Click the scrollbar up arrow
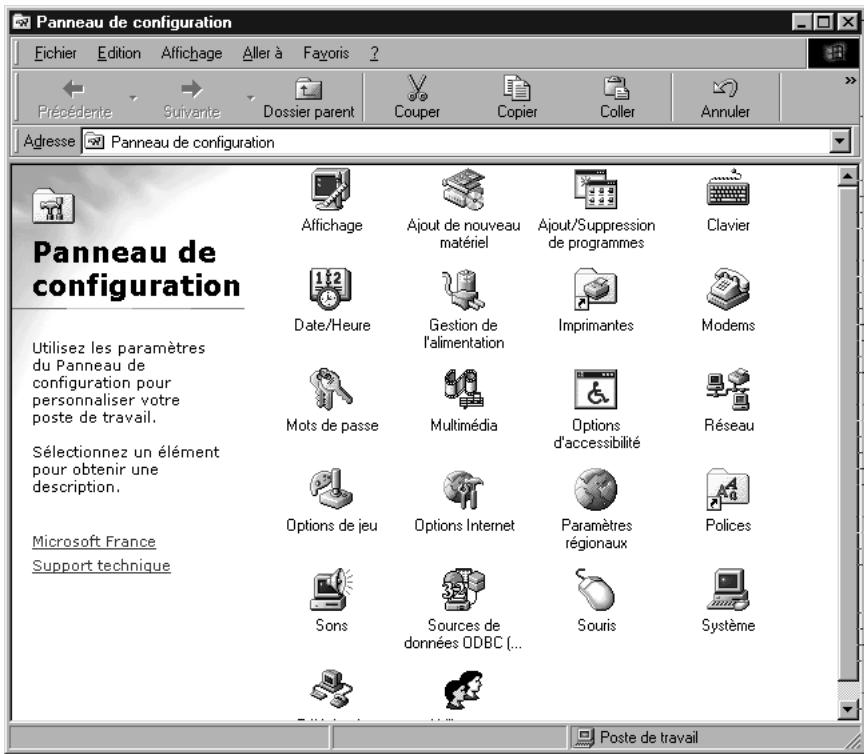 coord(847,176)
